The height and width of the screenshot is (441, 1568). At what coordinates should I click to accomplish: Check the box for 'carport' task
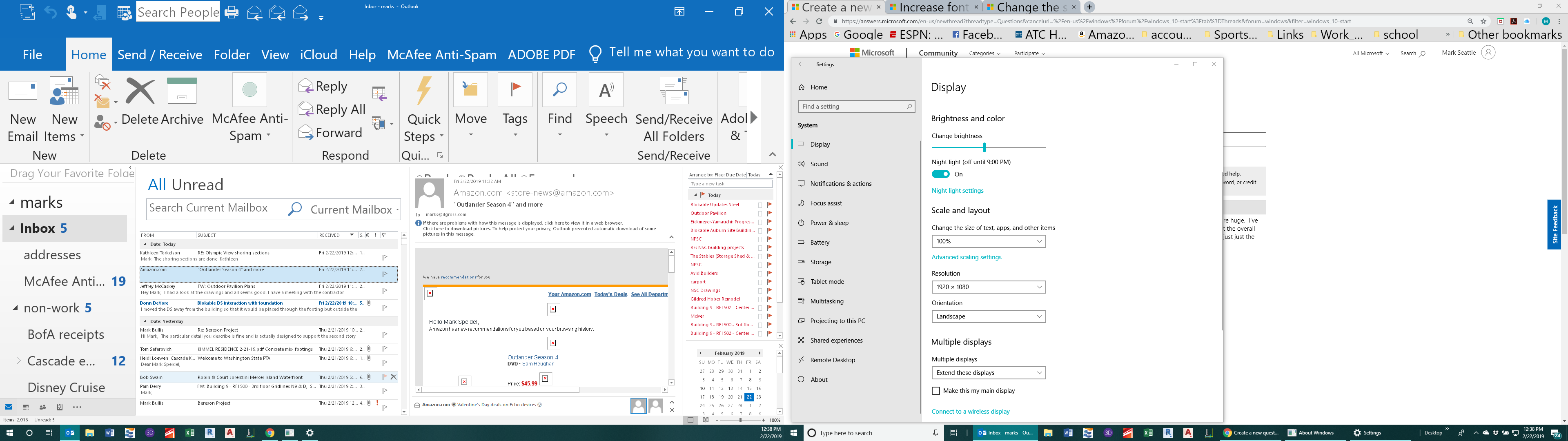tap(760, 282)
